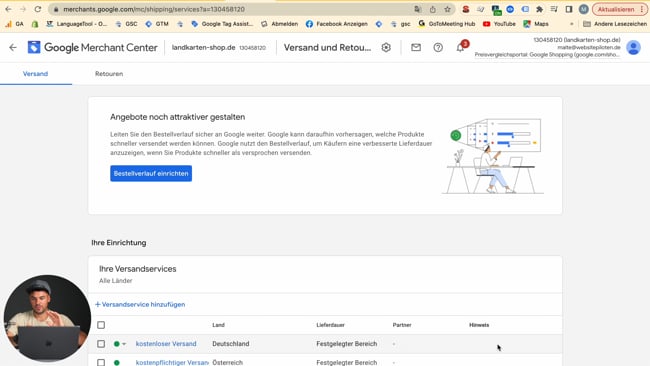650x366 pixels.
Task: Open the LanguageTool bookmark
Action: (77, 24)
